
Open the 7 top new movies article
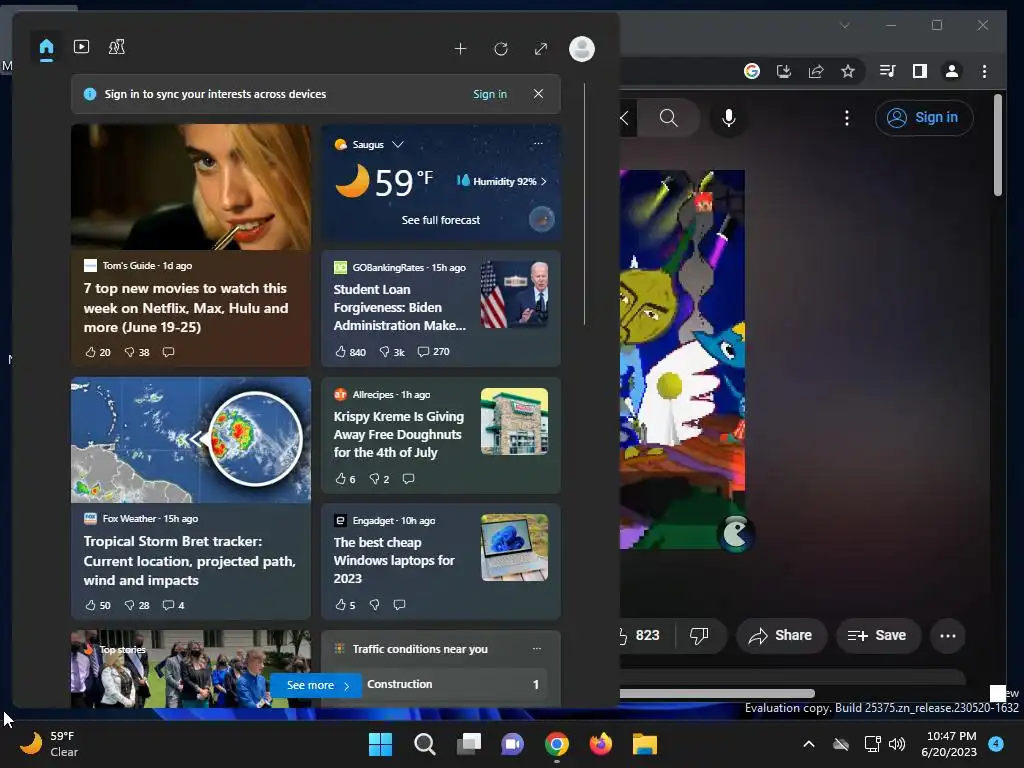pos(186,308)
